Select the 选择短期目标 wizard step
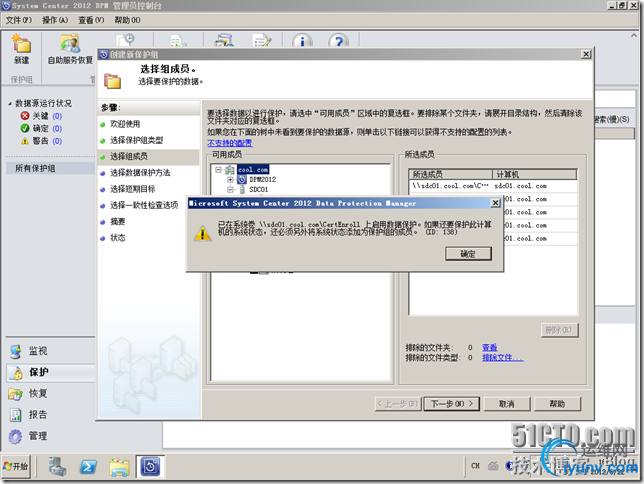Image resolution: width=644 pixels, height=484 pixels. coord(133,189)
